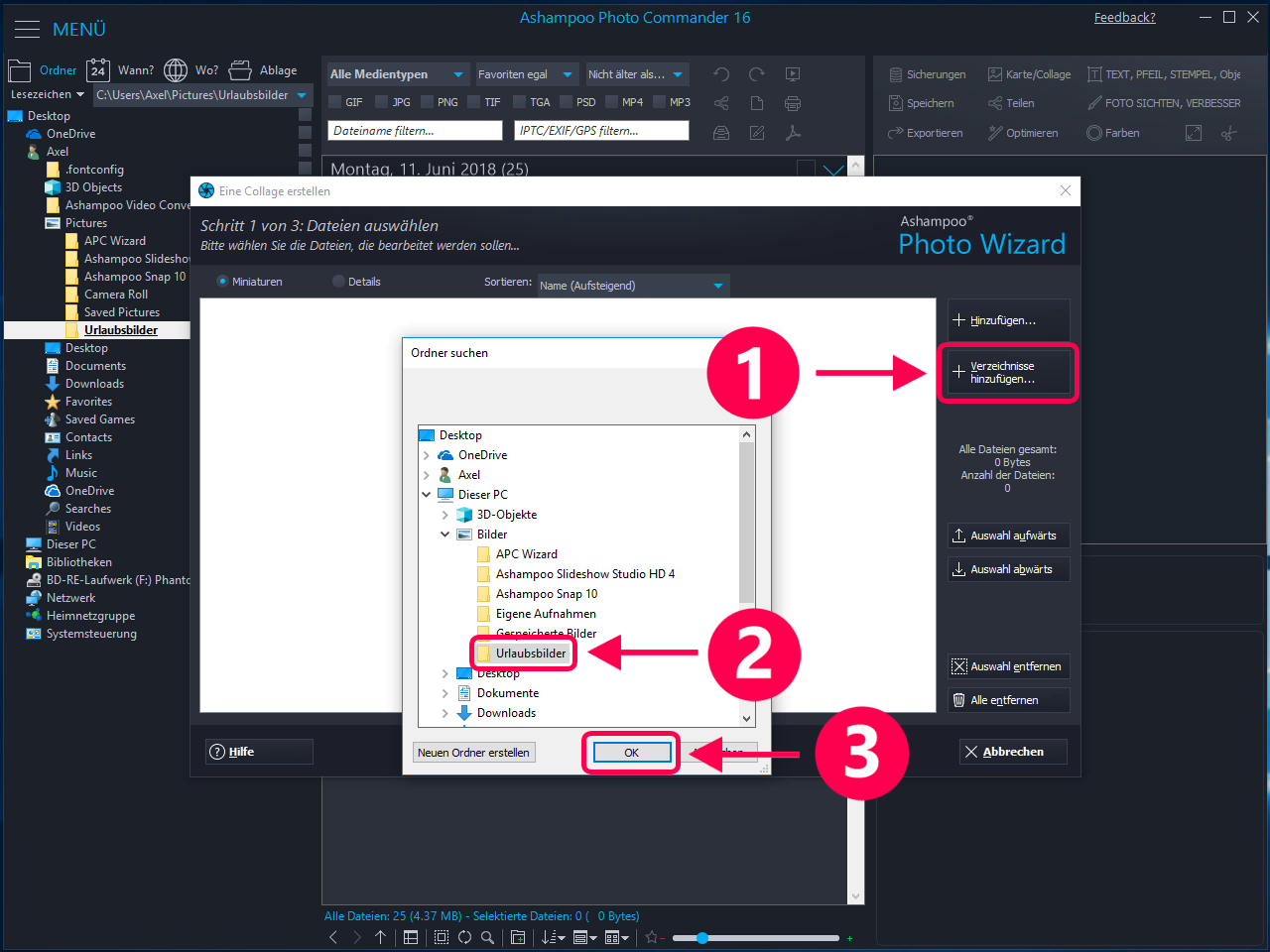Enable the PSD file type checkbox

(566, 102)
